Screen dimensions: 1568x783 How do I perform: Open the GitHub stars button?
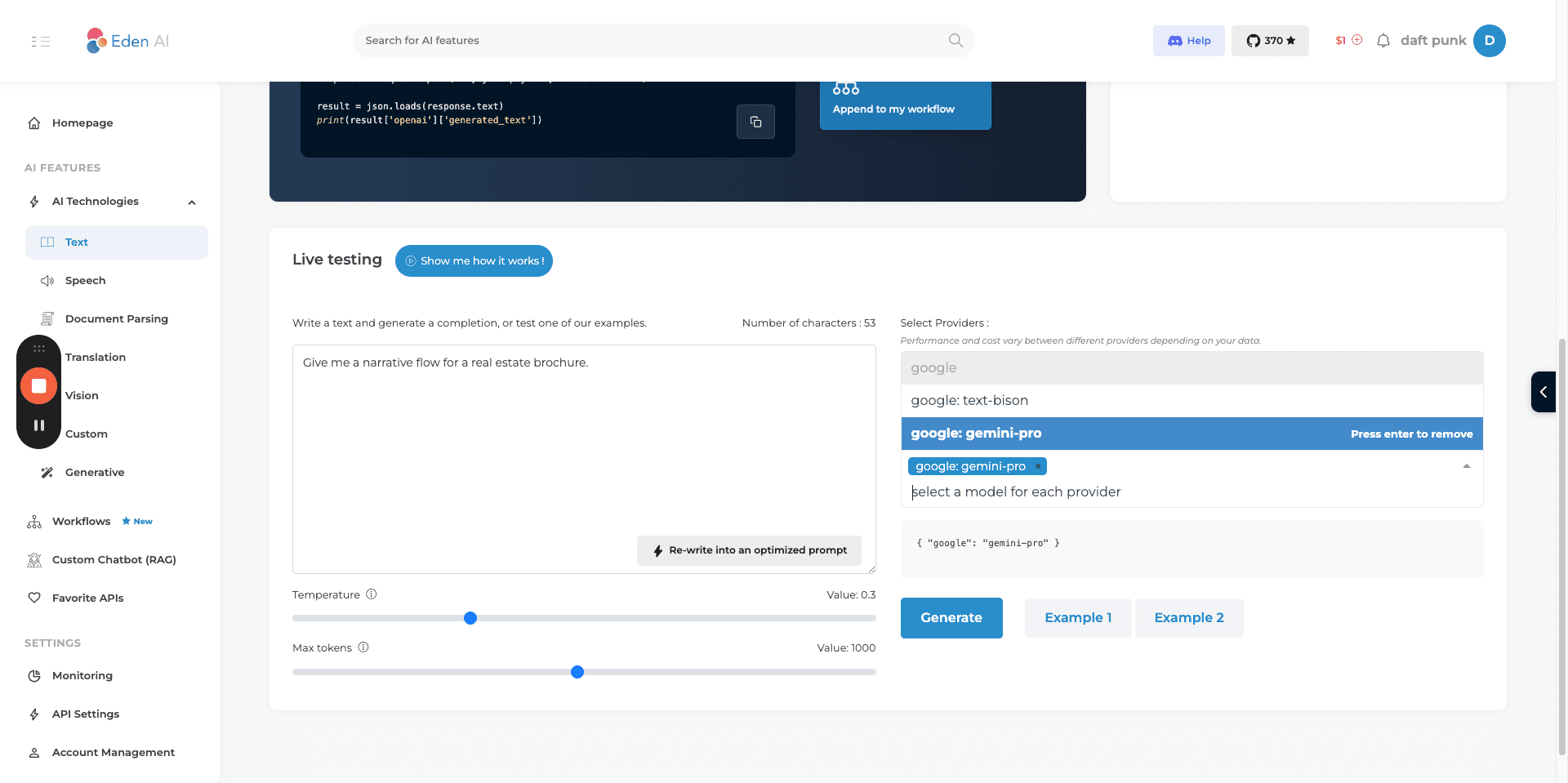tap(1270, 41)
